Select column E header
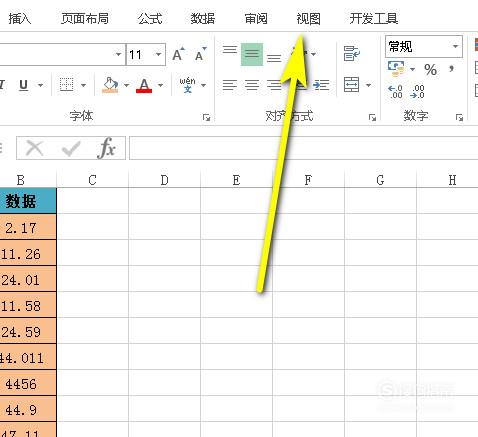 click(x=236, y=180)
